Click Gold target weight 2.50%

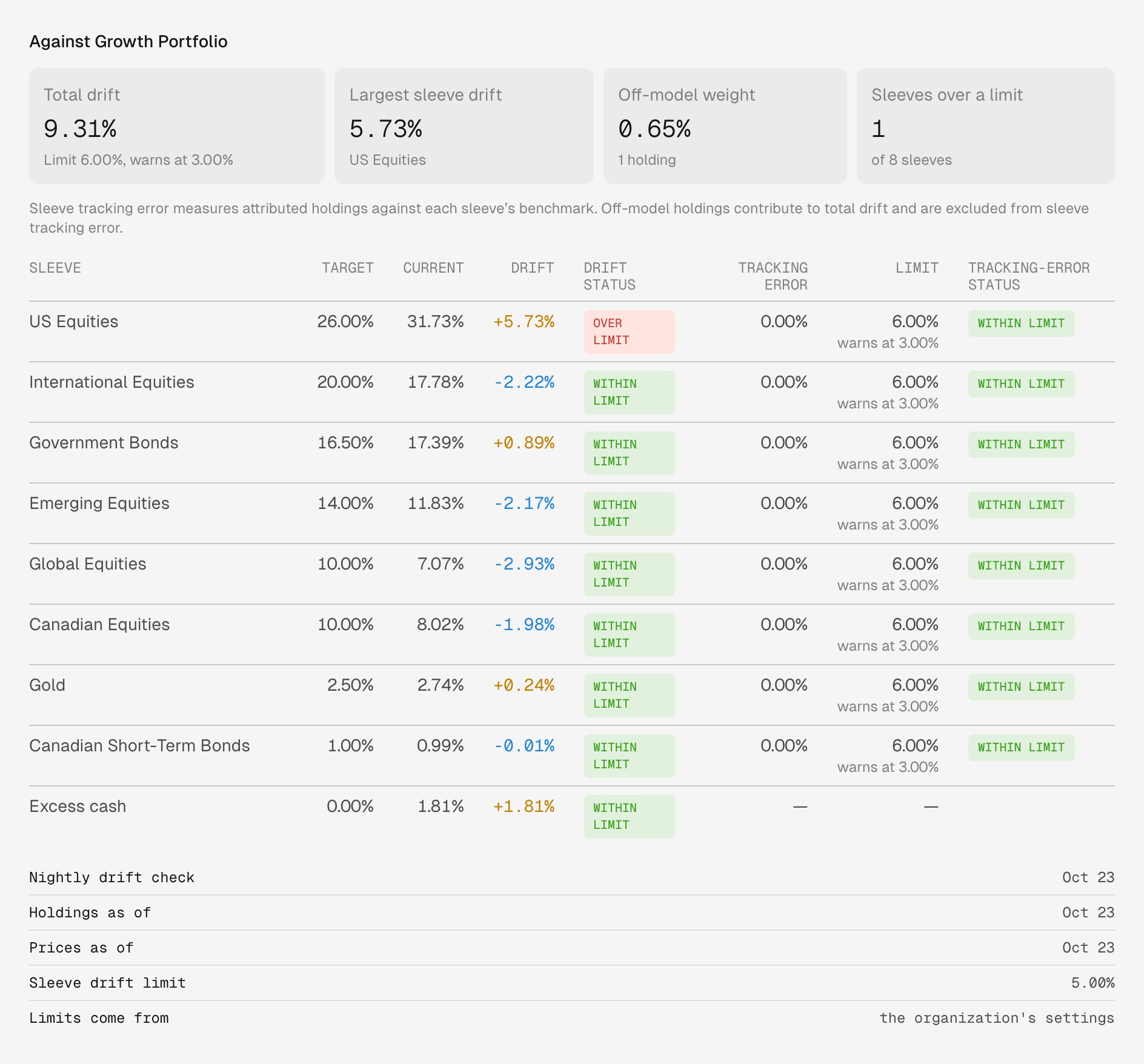tap(350, 685)
